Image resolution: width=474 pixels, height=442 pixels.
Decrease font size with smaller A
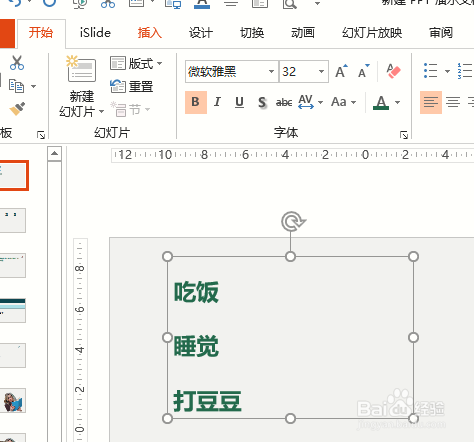point(364,71)
